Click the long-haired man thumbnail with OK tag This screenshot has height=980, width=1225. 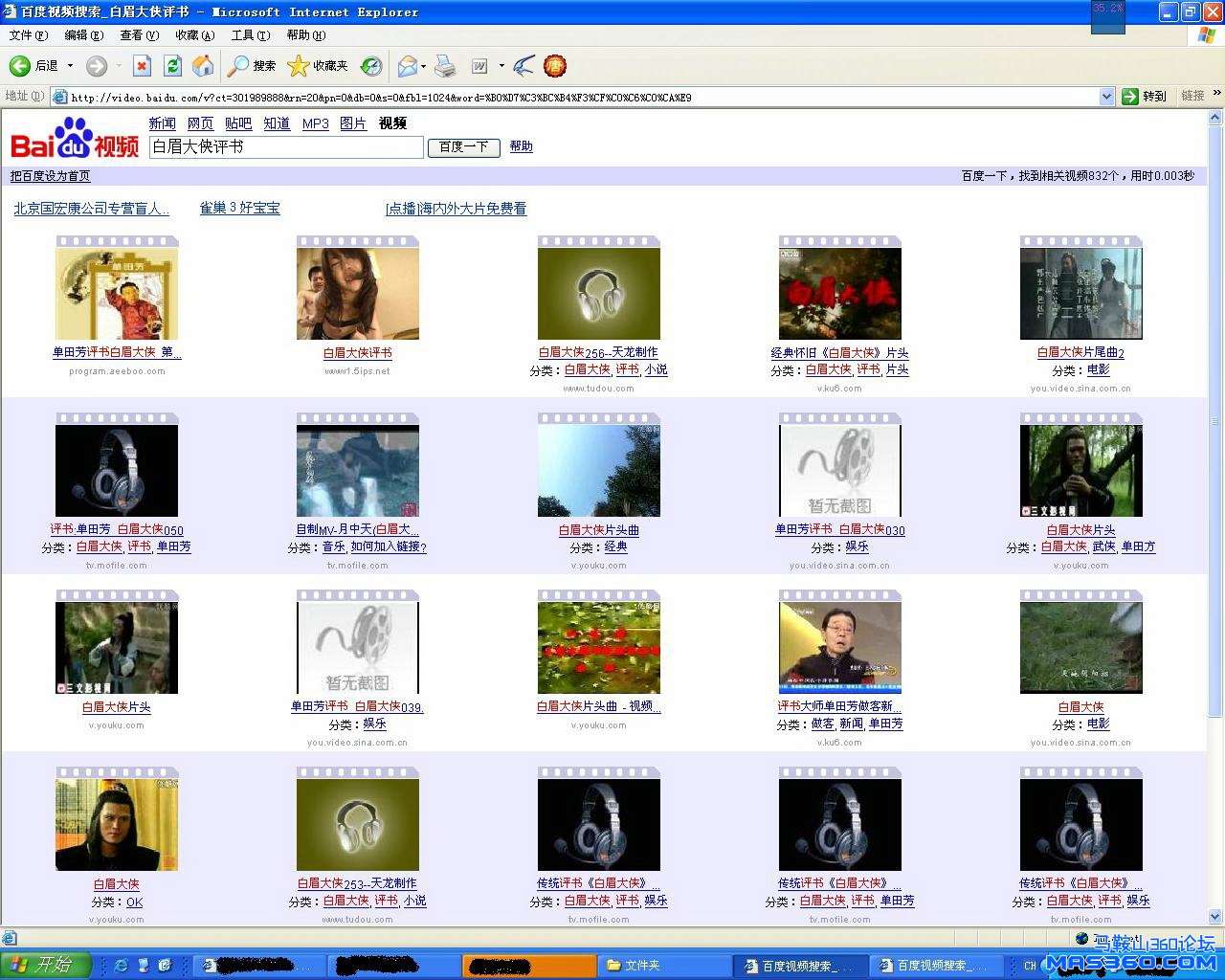pyautogui.click(x=117, y=825)
